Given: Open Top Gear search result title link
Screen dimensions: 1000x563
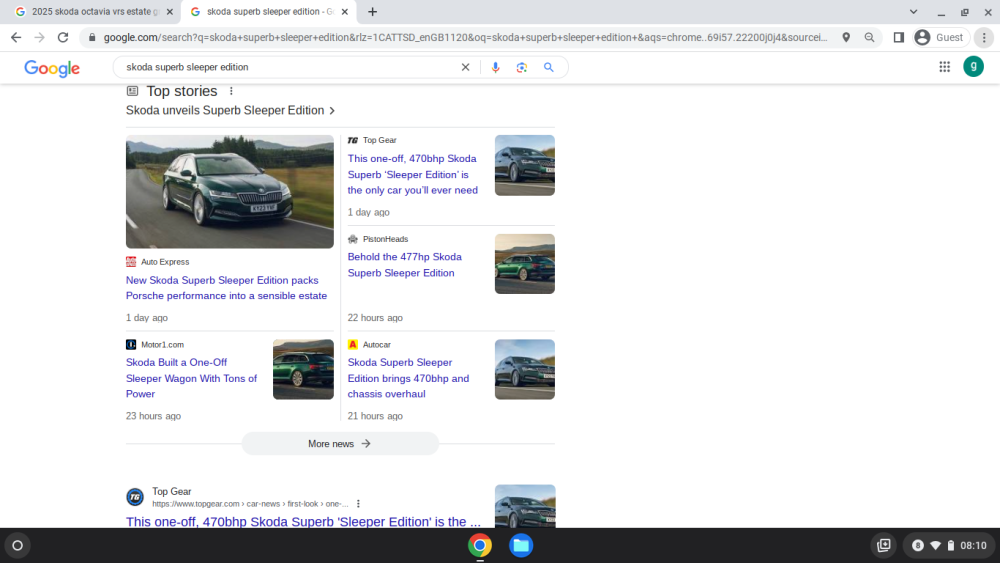Looking at the screenshot, I should (303, 522).
